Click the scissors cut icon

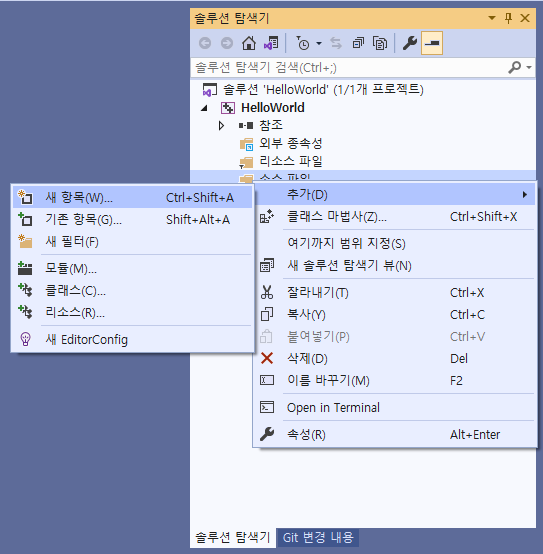[x=267, y=293]
